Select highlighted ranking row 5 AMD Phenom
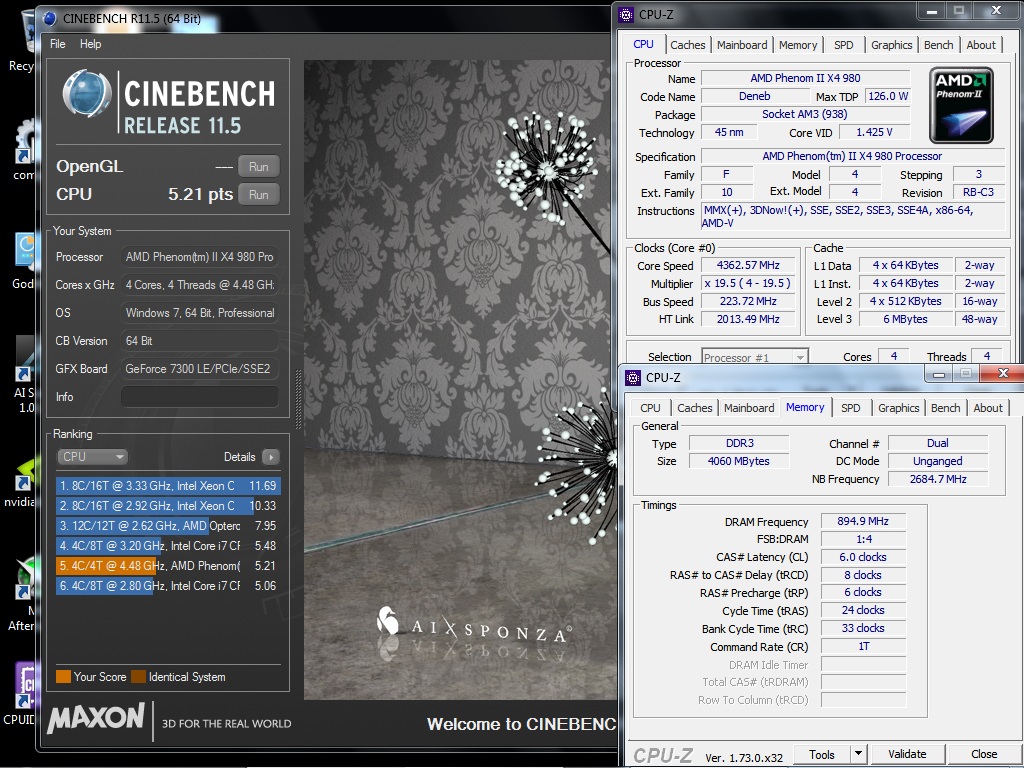The image size is (1024, 768). pyautogui.click(x=168, y=566)
